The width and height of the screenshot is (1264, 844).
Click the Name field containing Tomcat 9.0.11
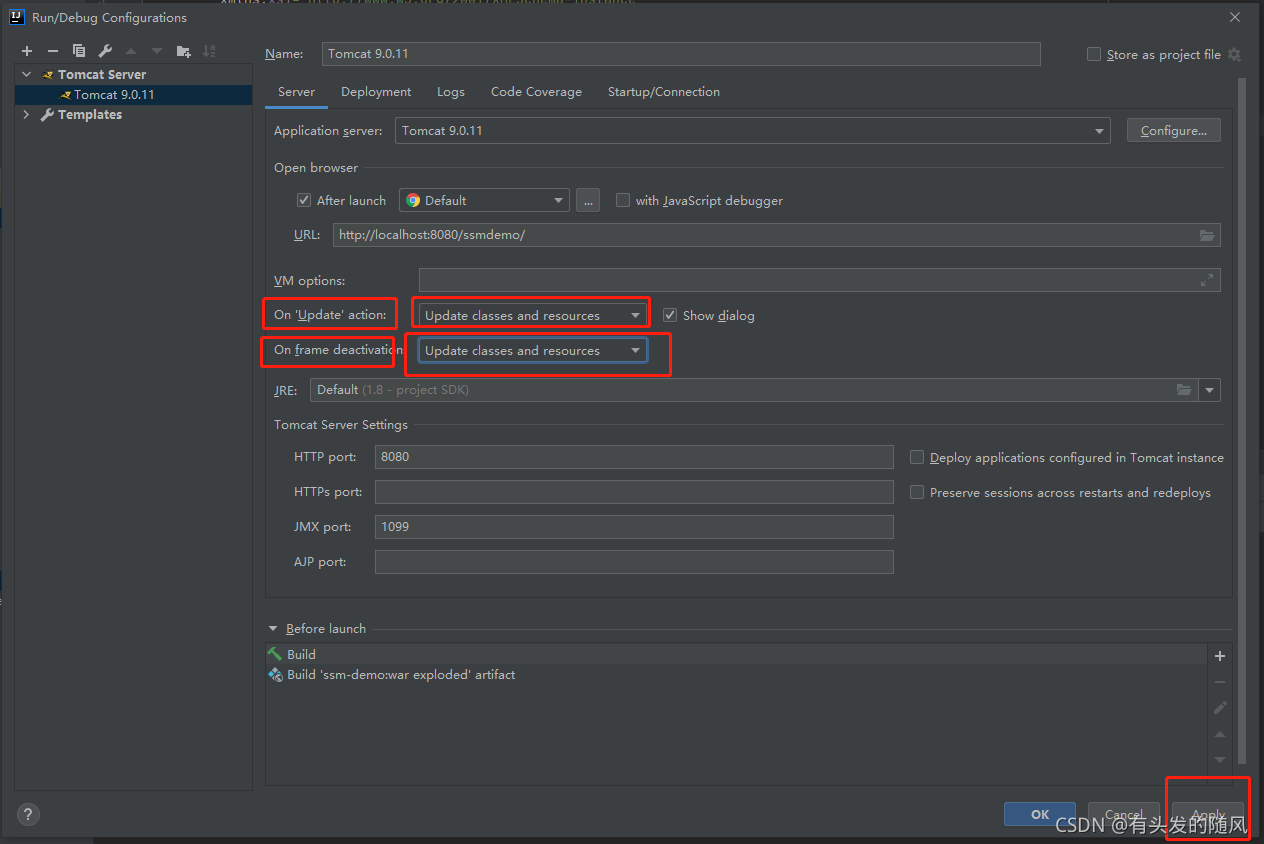tap(680, 54)
